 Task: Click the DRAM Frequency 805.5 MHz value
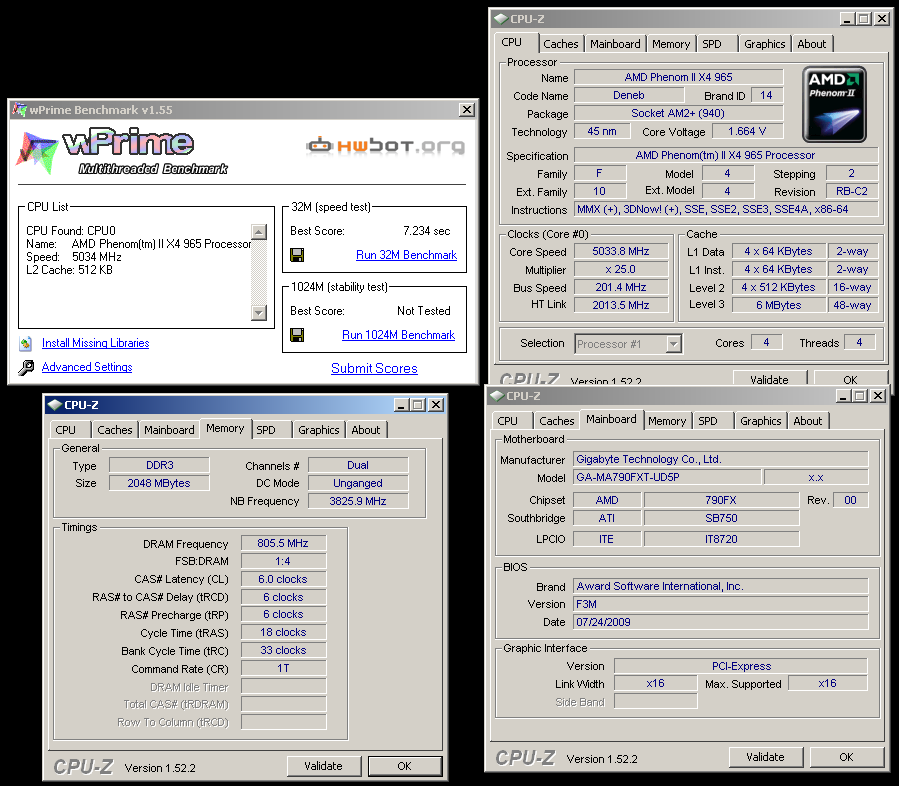pyautogui.click(x=283, y=543)
